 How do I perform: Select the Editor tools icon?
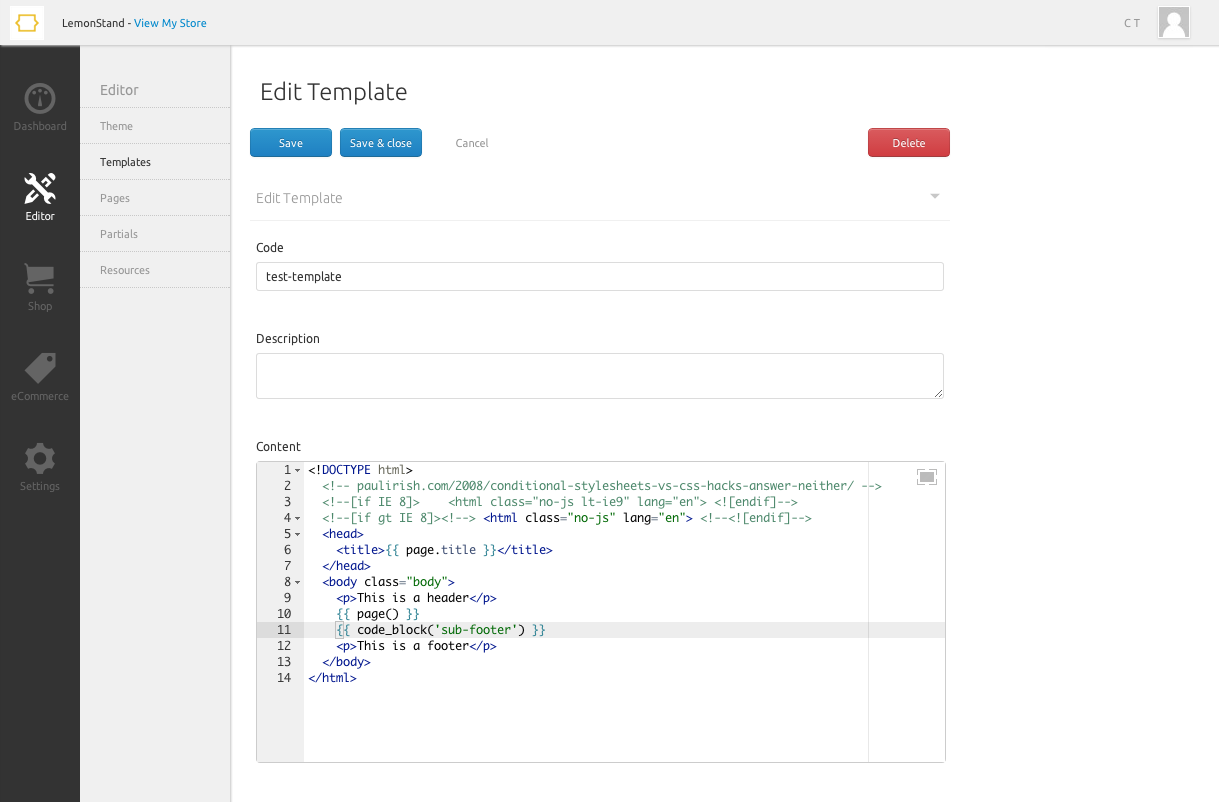[x=40, y=188]
